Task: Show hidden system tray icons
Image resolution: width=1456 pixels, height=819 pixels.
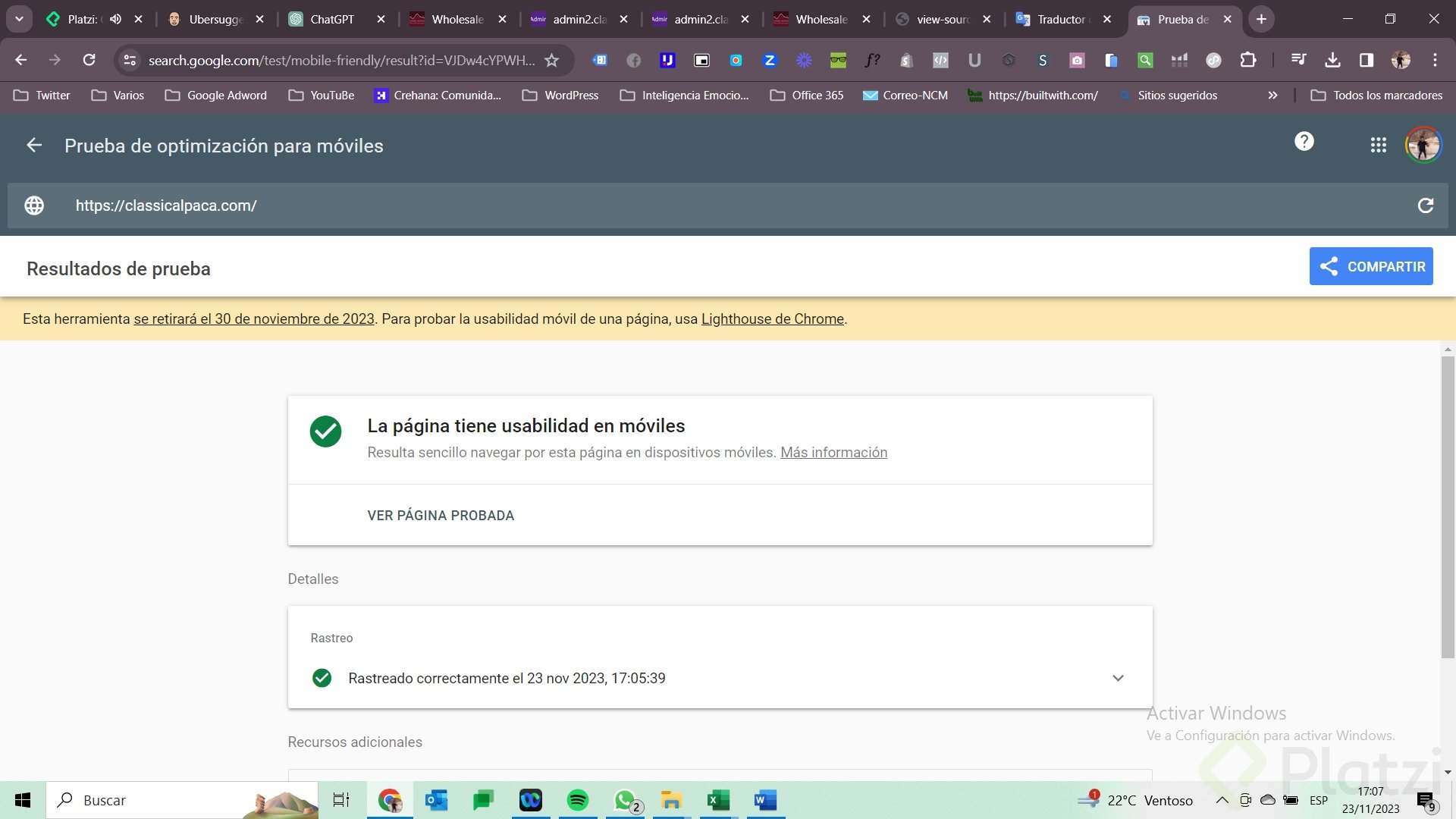Action: (x=1222, y=800)
